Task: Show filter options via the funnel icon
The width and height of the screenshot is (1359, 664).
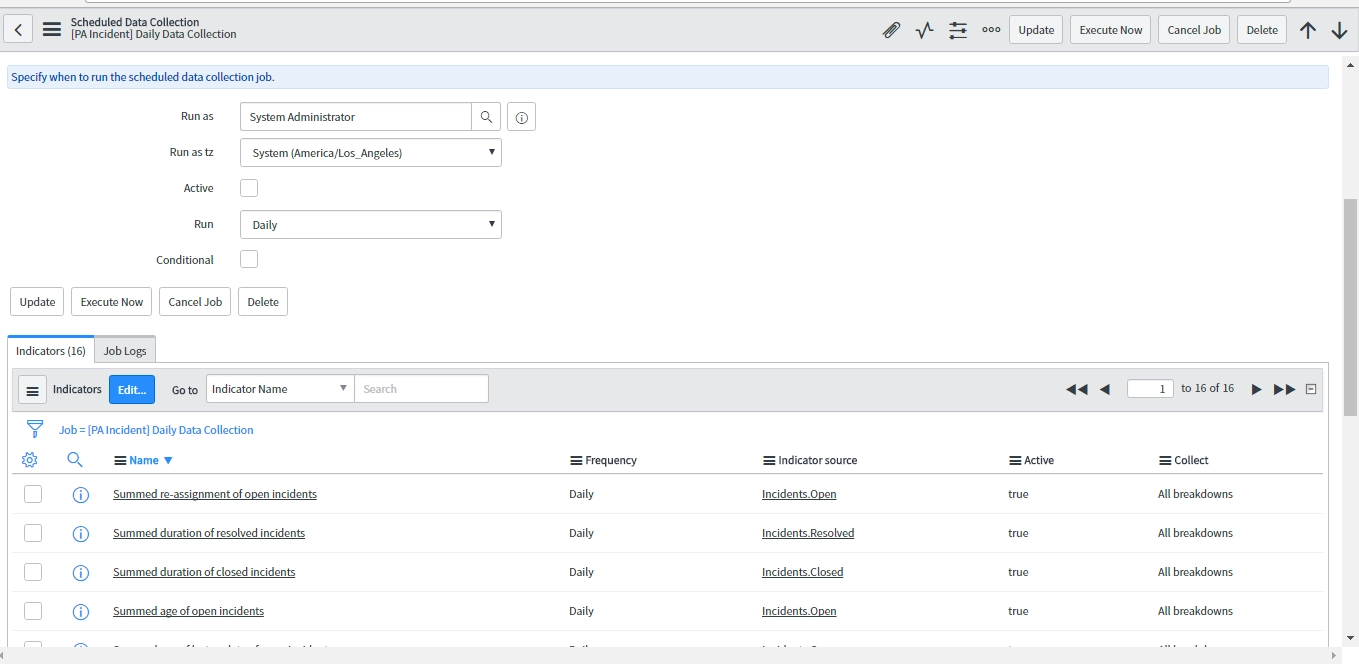Action: click(35, 428)
